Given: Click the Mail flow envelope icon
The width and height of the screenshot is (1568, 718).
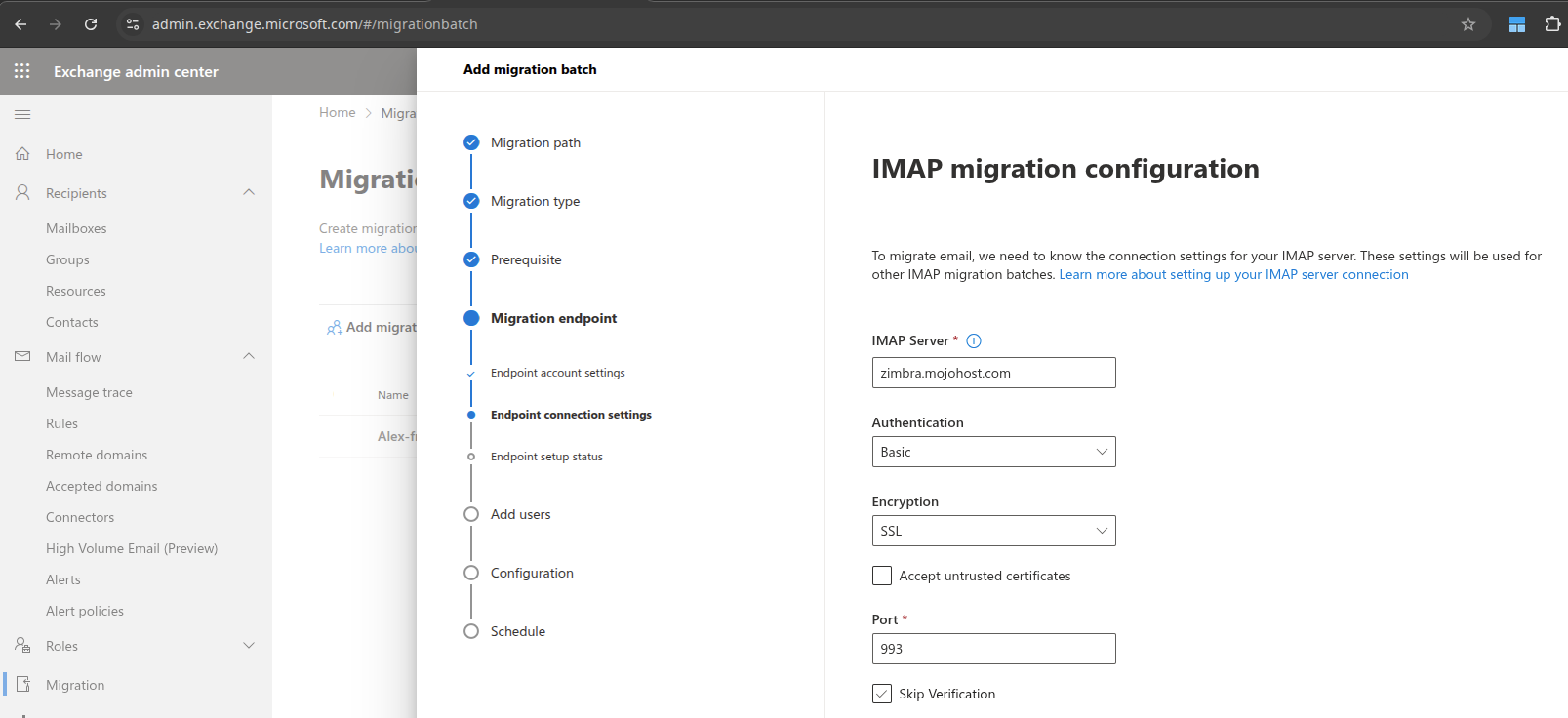Looking at the screenshot, I should click(22, 357).
